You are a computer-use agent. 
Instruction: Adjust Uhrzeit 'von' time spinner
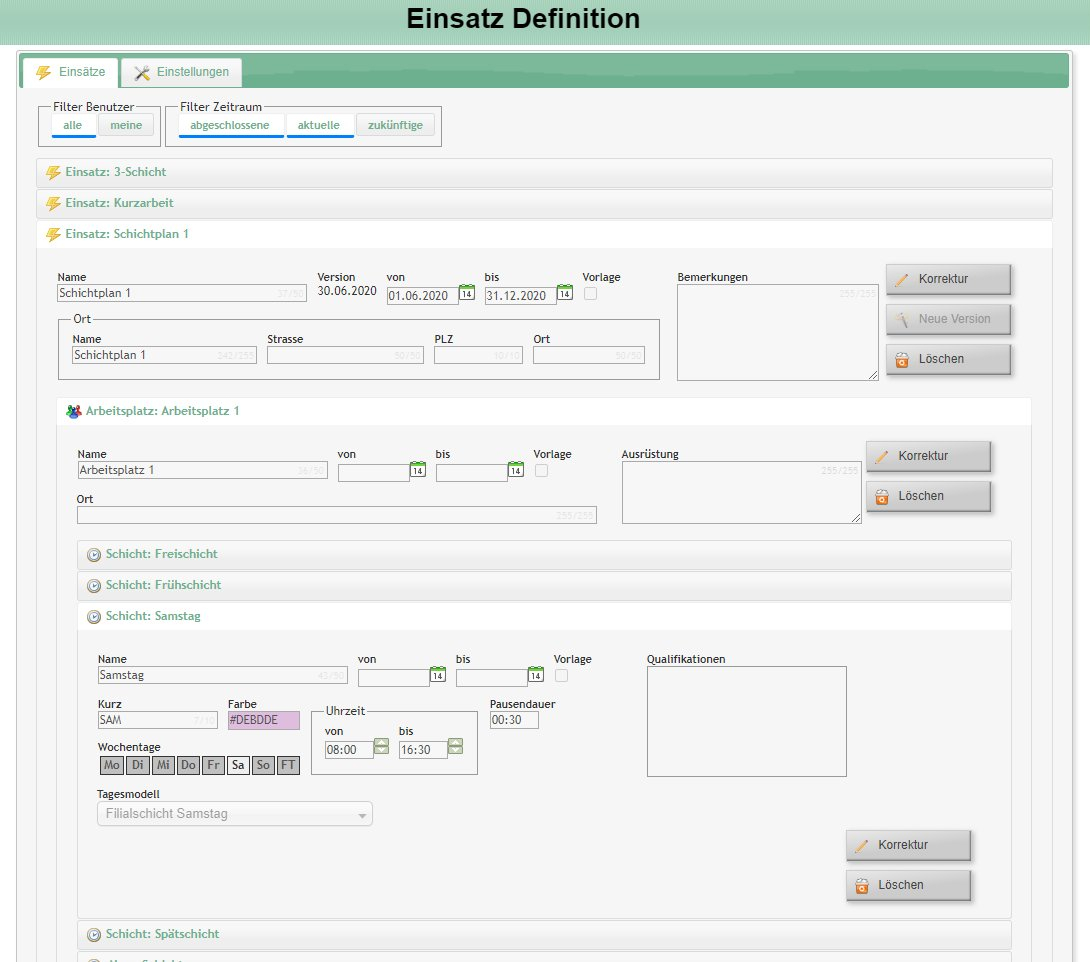(x=382, y=747)
